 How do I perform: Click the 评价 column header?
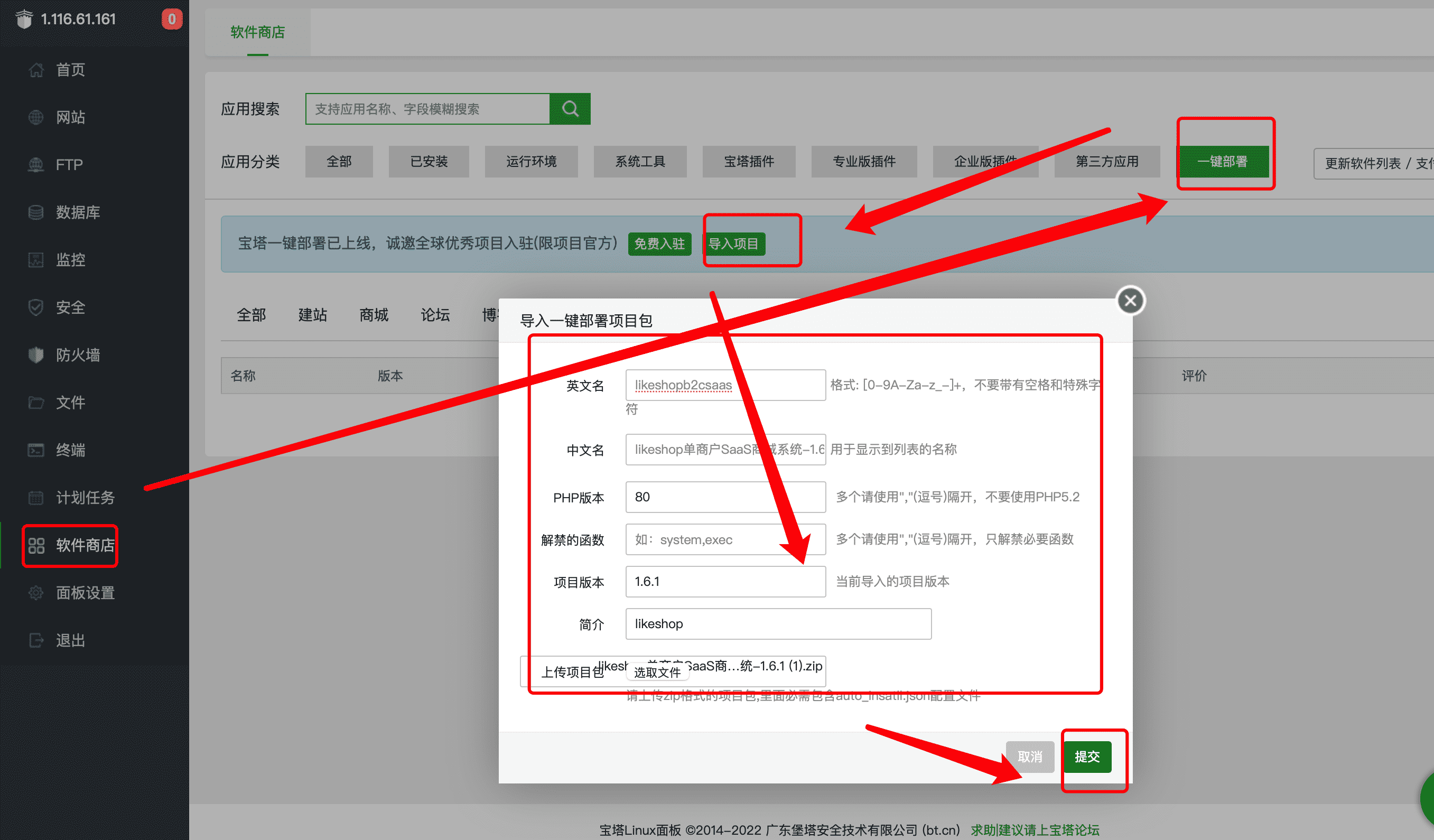coord(1194,376)
